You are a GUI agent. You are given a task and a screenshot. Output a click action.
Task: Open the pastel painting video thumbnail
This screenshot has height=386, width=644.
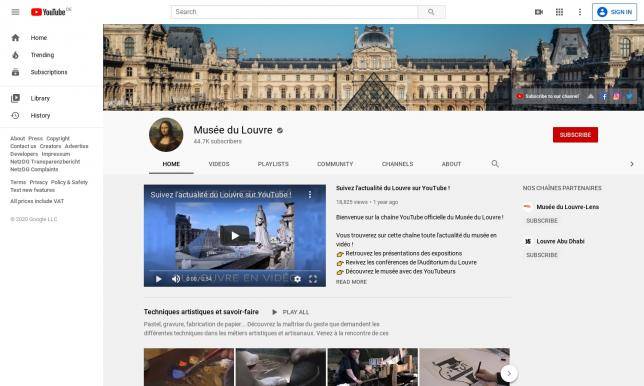(189, 367)
